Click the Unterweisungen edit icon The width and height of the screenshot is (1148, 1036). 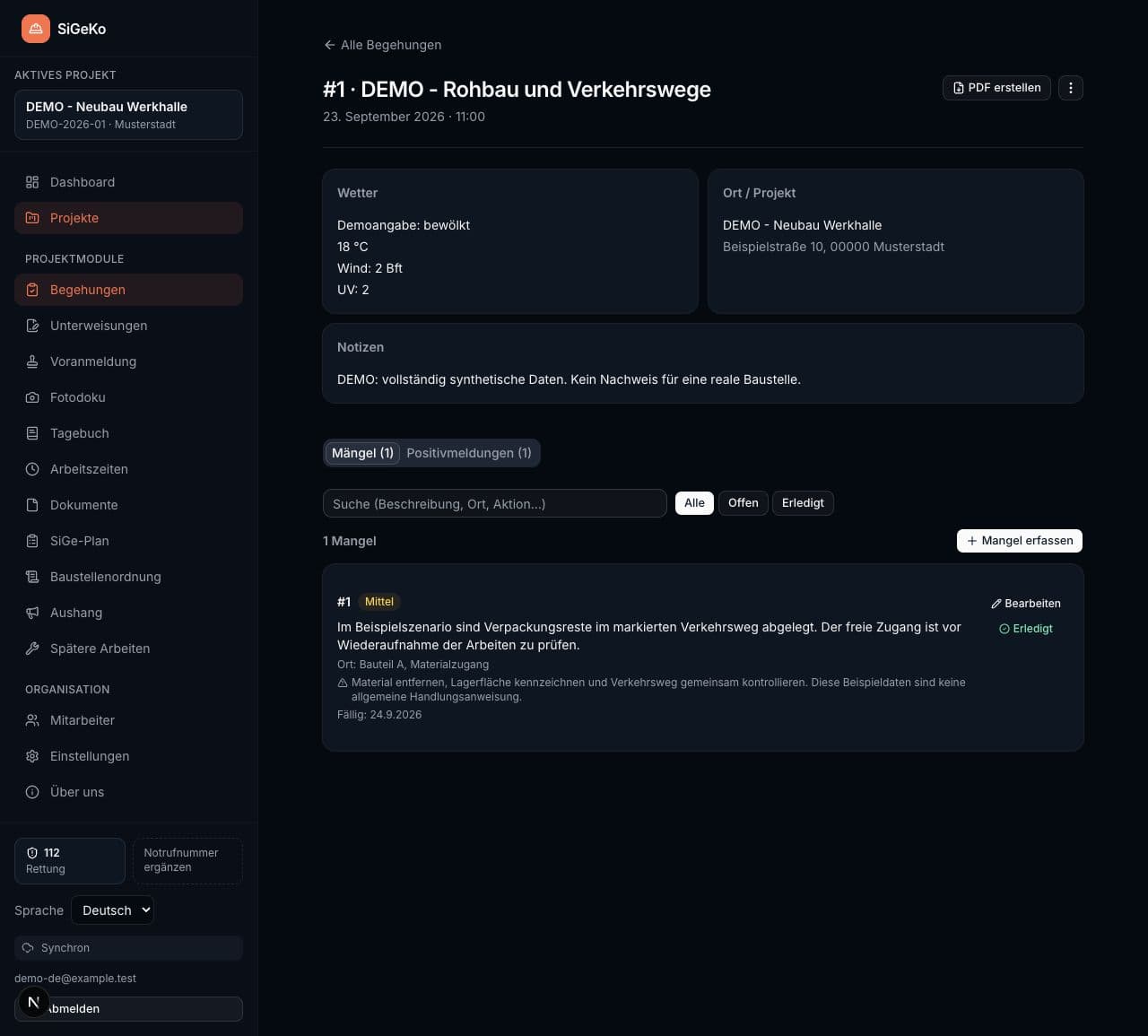(x=32, y=326)
